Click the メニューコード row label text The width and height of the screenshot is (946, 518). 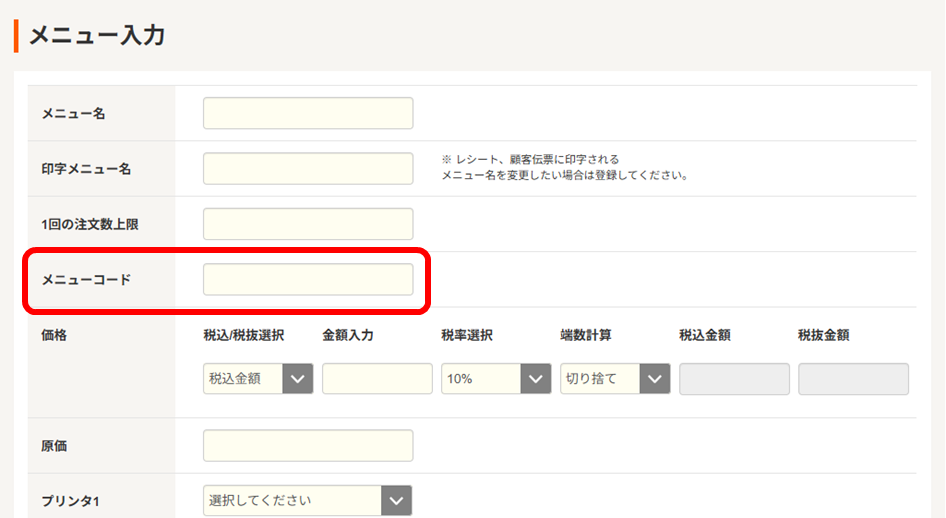pos(87,280)
